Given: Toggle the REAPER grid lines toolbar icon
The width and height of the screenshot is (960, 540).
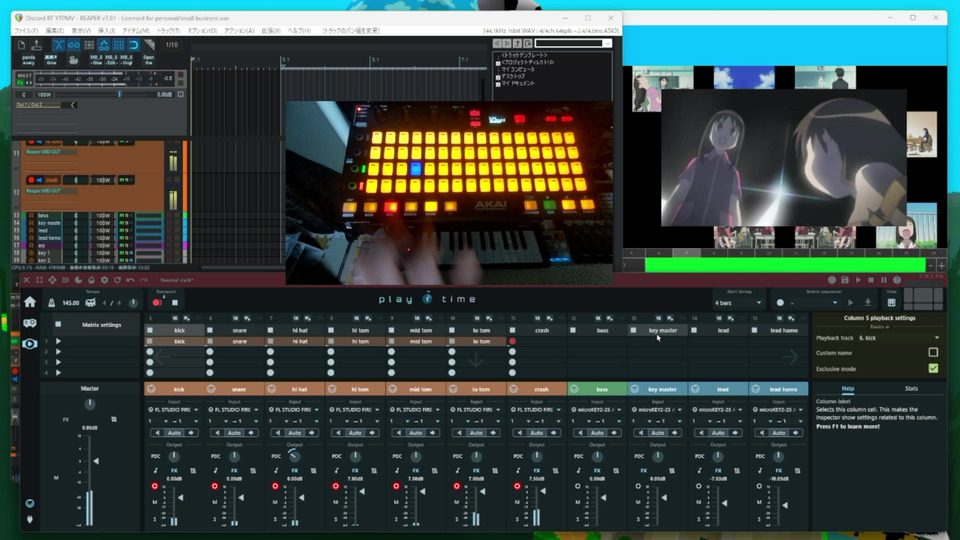Looking at the screenshot, I should click(x=119, y=45).
